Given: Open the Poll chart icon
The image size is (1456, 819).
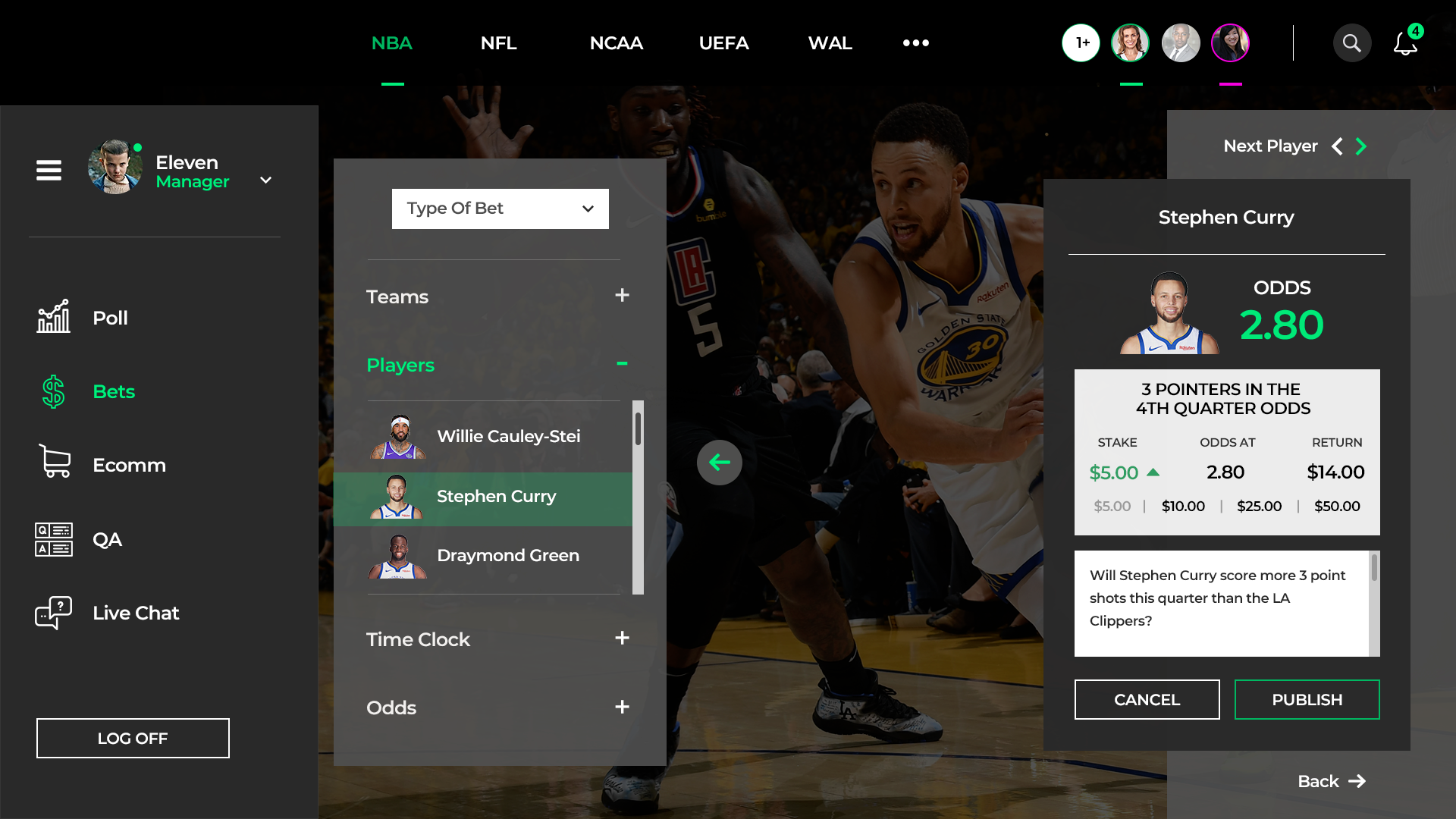Looking at the screenshot, I should 53,317.
